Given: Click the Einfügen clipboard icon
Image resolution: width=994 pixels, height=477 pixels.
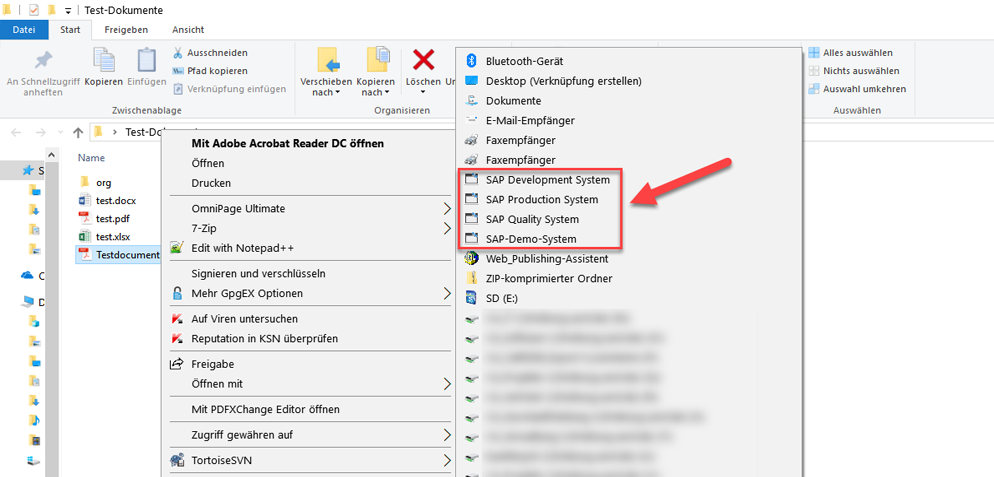Looking at the screenshot, I should (x=146, y=60).
